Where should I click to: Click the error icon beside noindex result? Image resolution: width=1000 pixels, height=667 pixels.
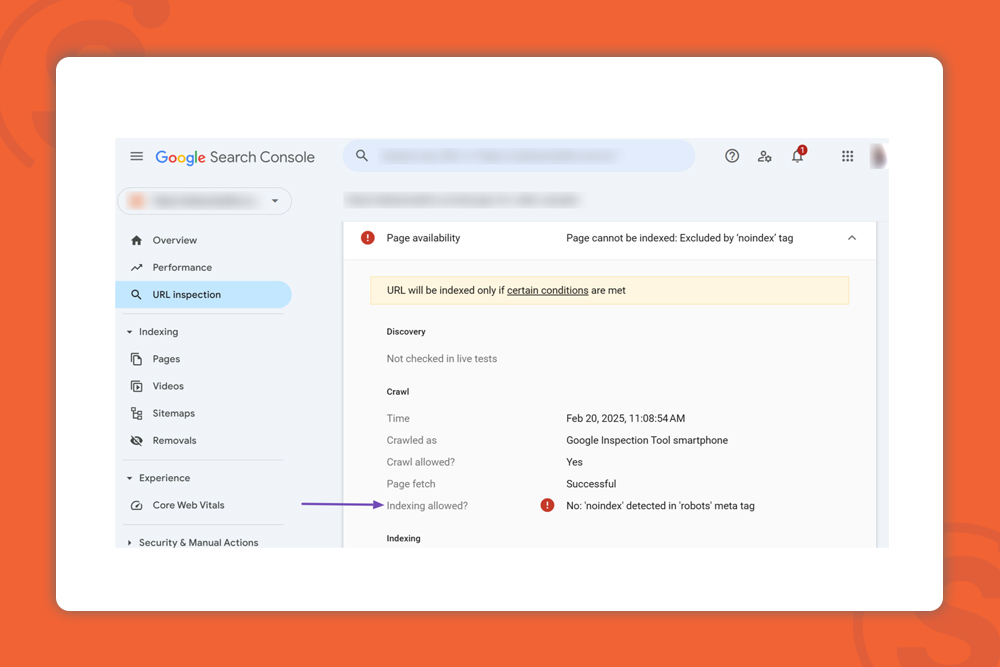point(547,505)
